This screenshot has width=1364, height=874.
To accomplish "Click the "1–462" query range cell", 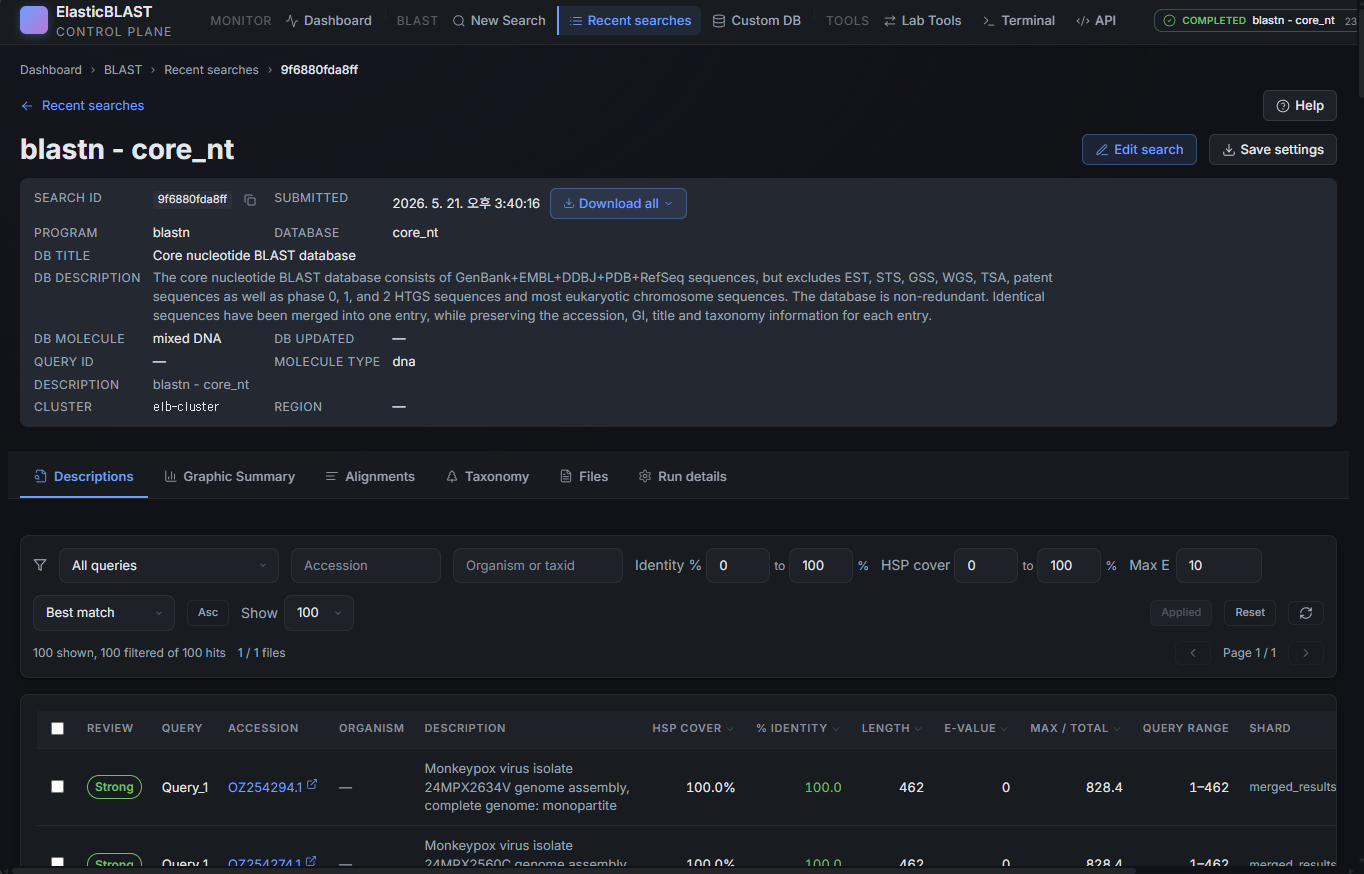I will pos(1208,788).
